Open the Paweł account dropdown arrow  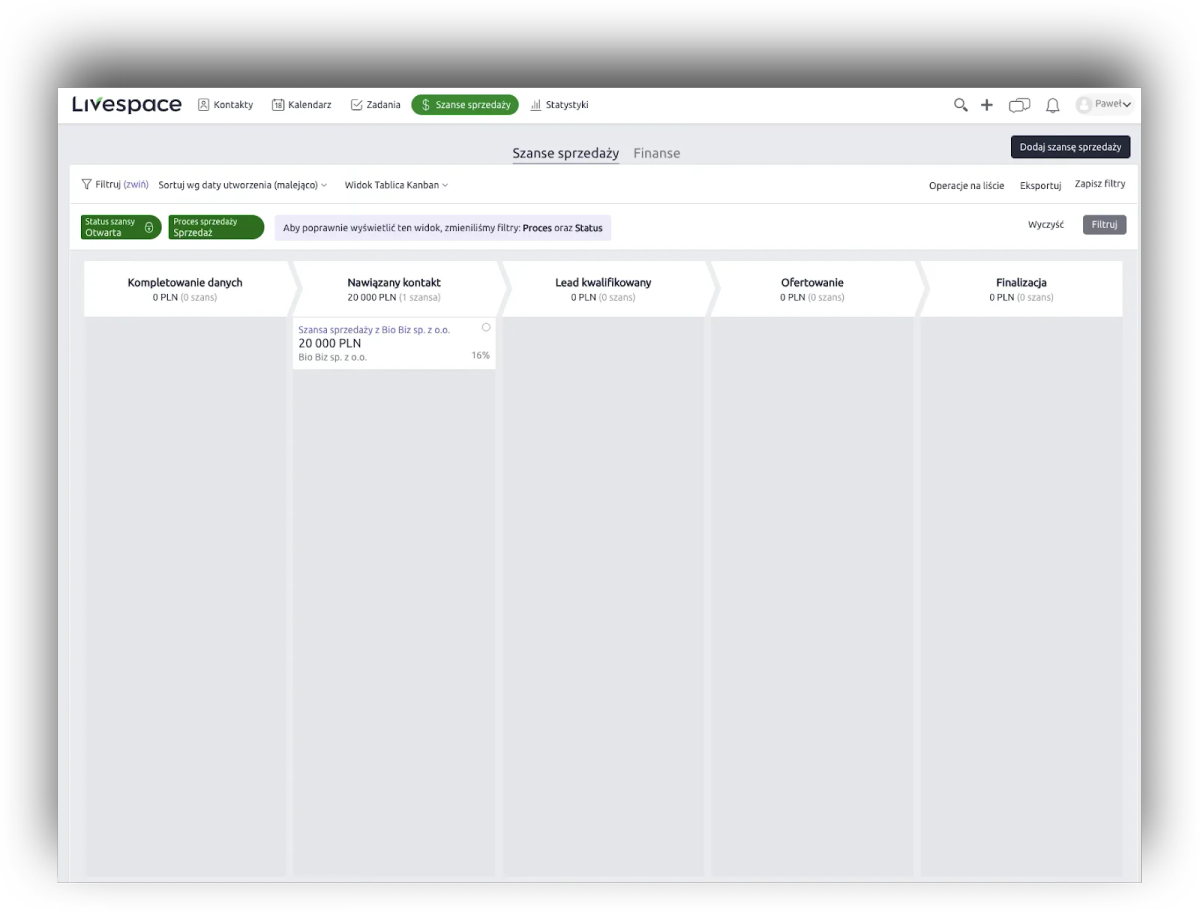pyautogui.click(x=1127, y=105)
